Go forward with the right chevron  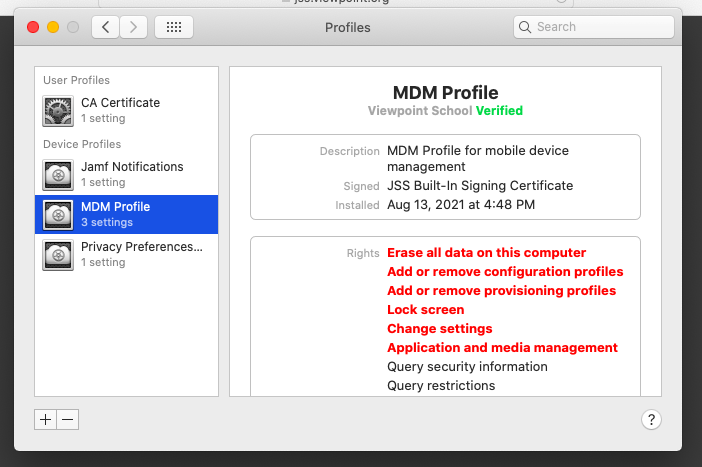coord(134,27)
